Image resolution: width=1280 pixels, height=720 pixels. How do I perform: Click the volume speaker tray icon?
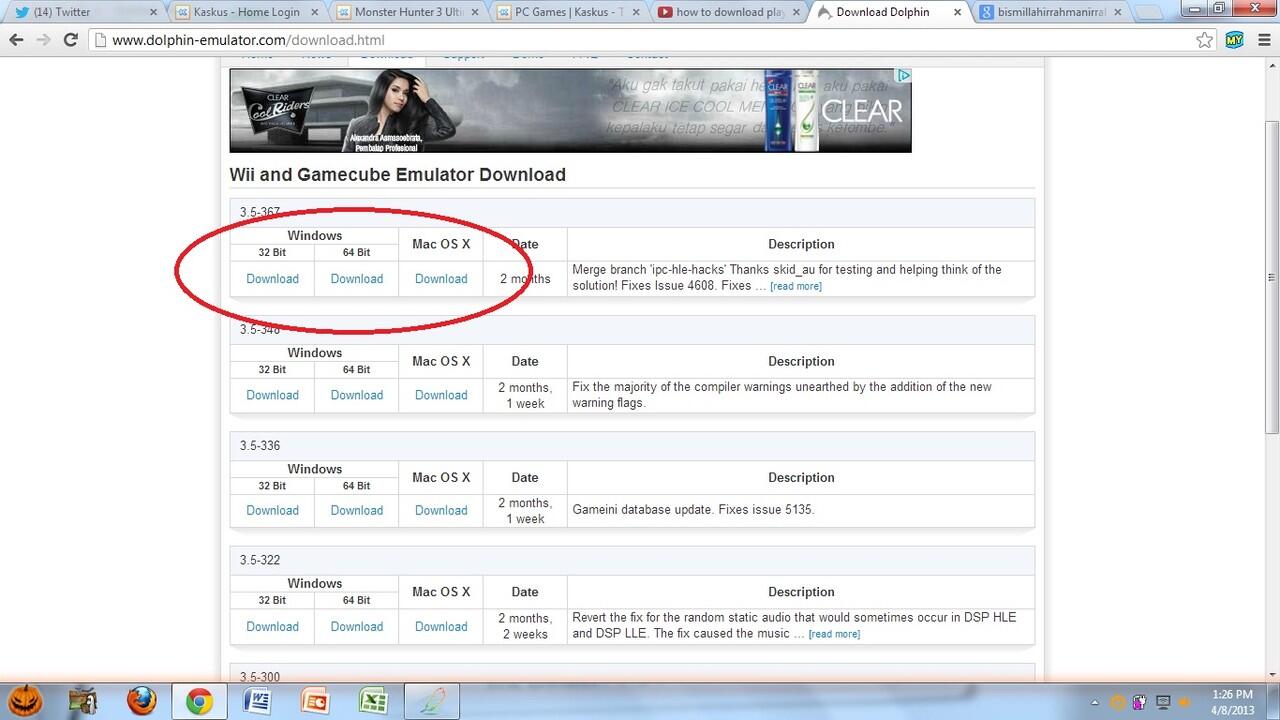(x=1186, y=702)
